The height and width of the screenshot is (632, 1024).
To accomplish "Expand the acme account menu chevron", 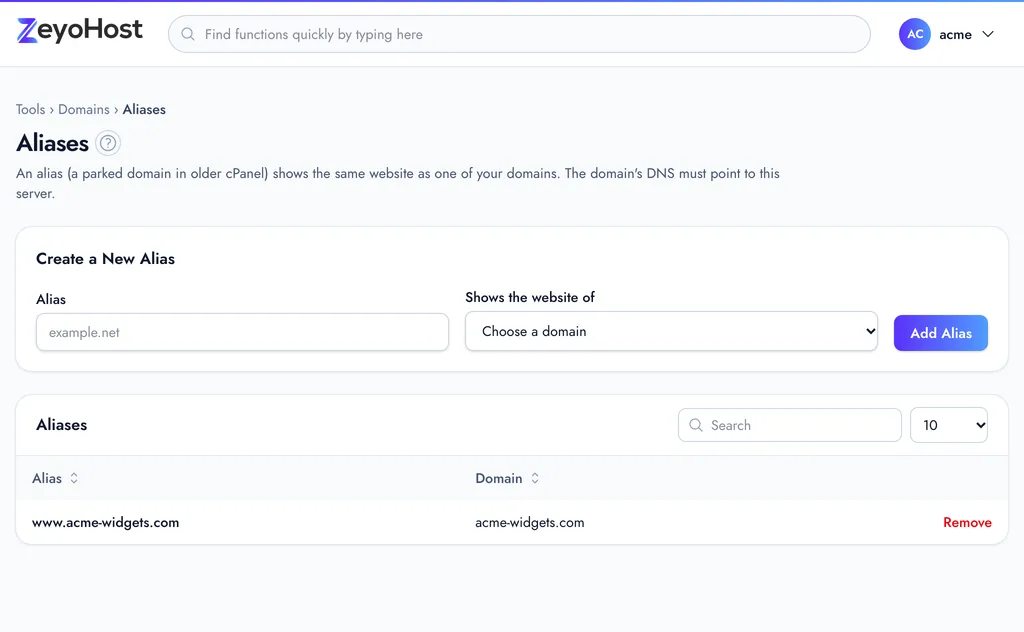I will point(988,34).
